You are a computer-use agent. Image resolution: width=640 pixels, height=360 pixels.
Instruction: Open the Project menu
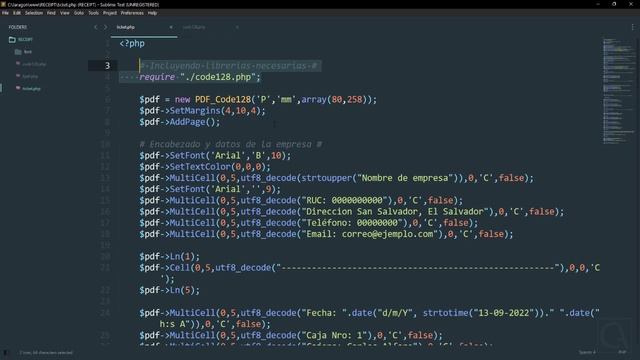(110, 13)
